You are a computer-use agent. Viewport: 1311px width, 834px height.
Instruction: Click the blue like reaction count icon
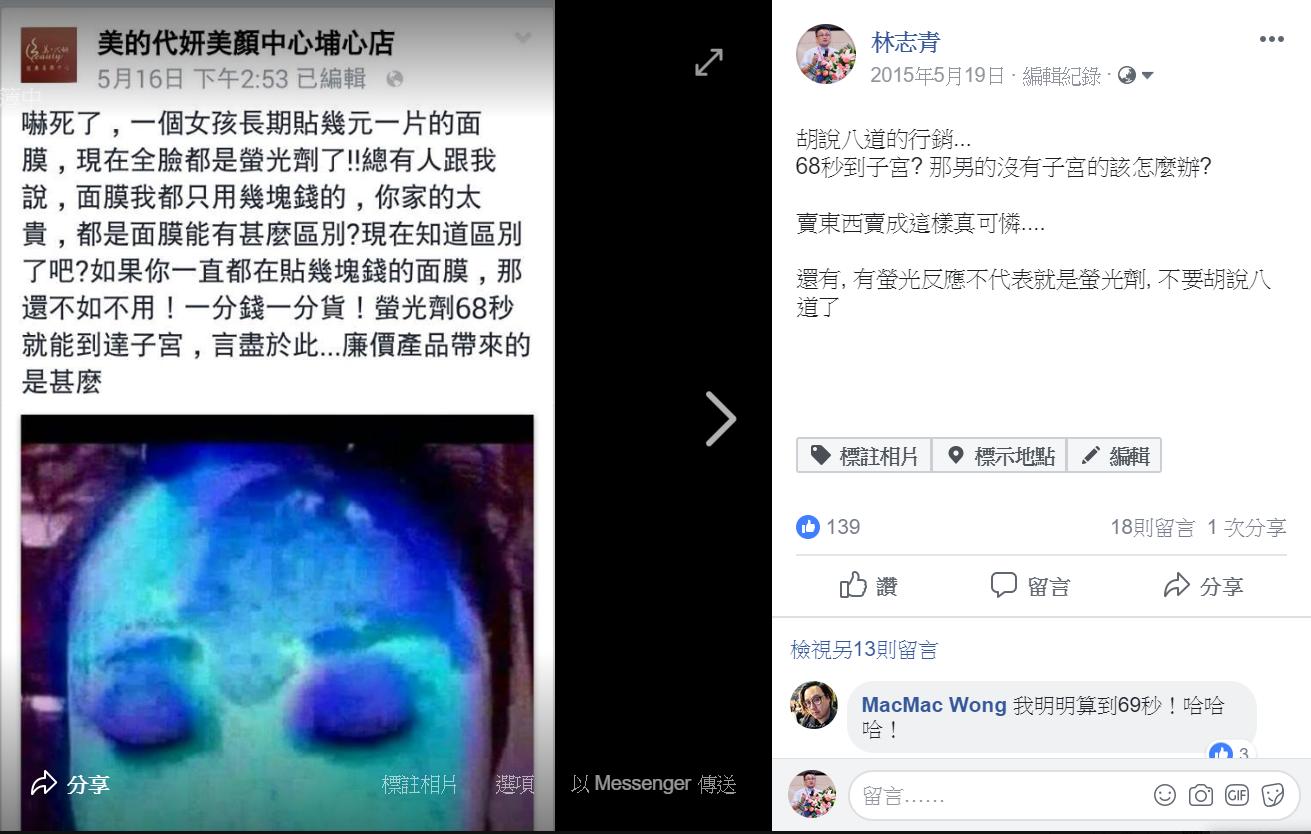(x=808, y=527)
